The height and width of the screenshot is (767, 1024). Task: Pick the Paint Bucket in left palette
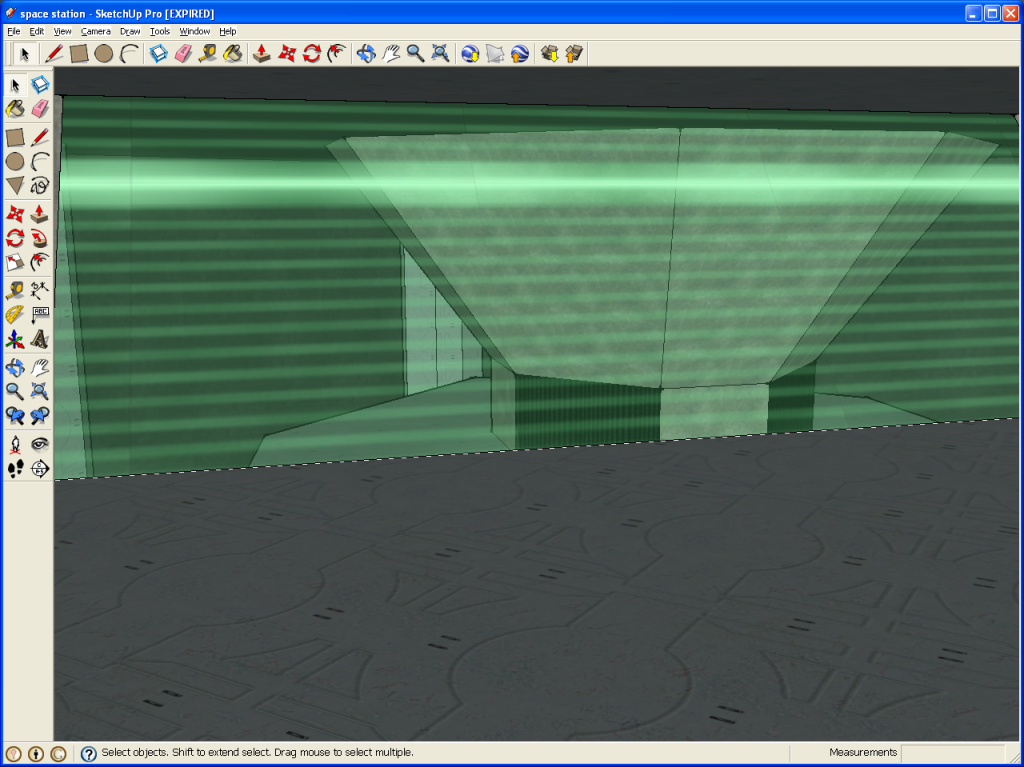coord(15,109)
